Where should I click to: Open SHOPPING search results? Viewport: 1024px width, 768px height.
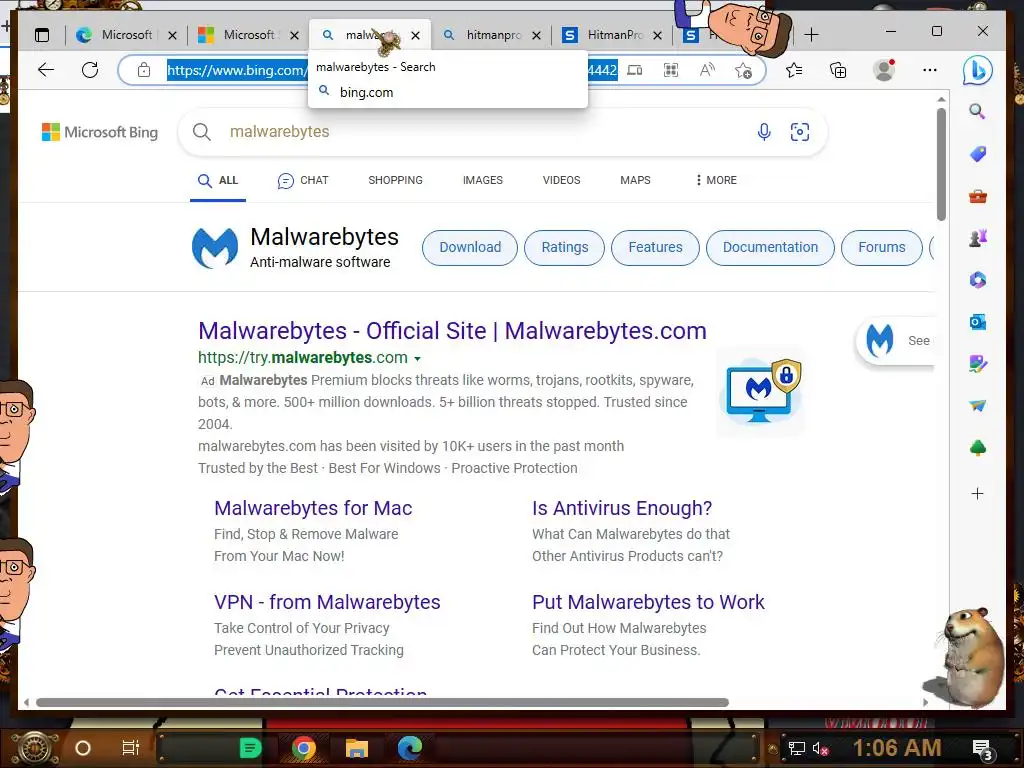point(395,180)
